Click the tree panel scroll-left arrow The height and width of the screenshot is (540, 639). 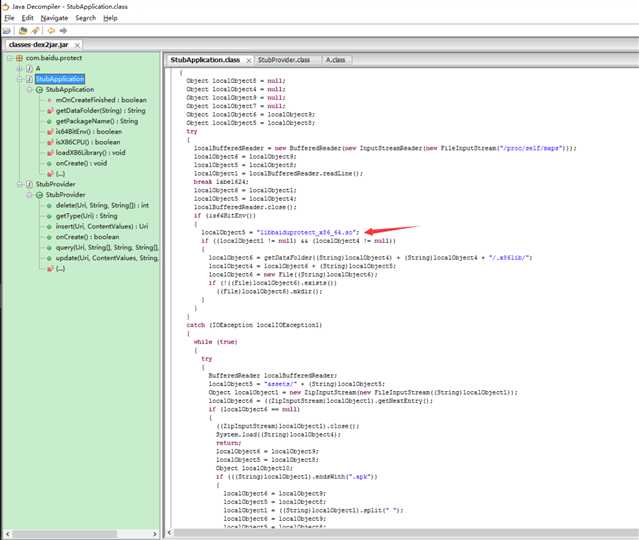point(7,533)
